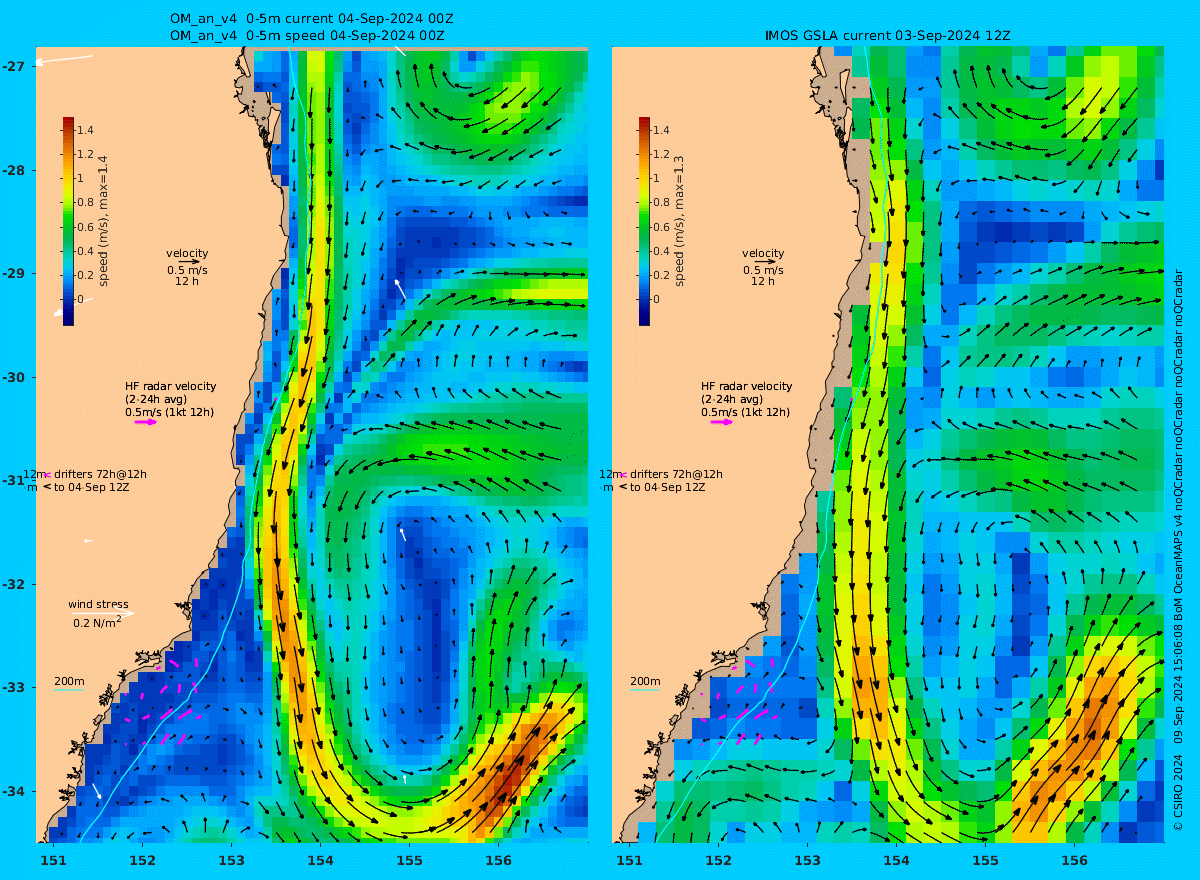Click longitude label 155 under left map
Viewport: 1200px width, 880px height.
(409, 860)
